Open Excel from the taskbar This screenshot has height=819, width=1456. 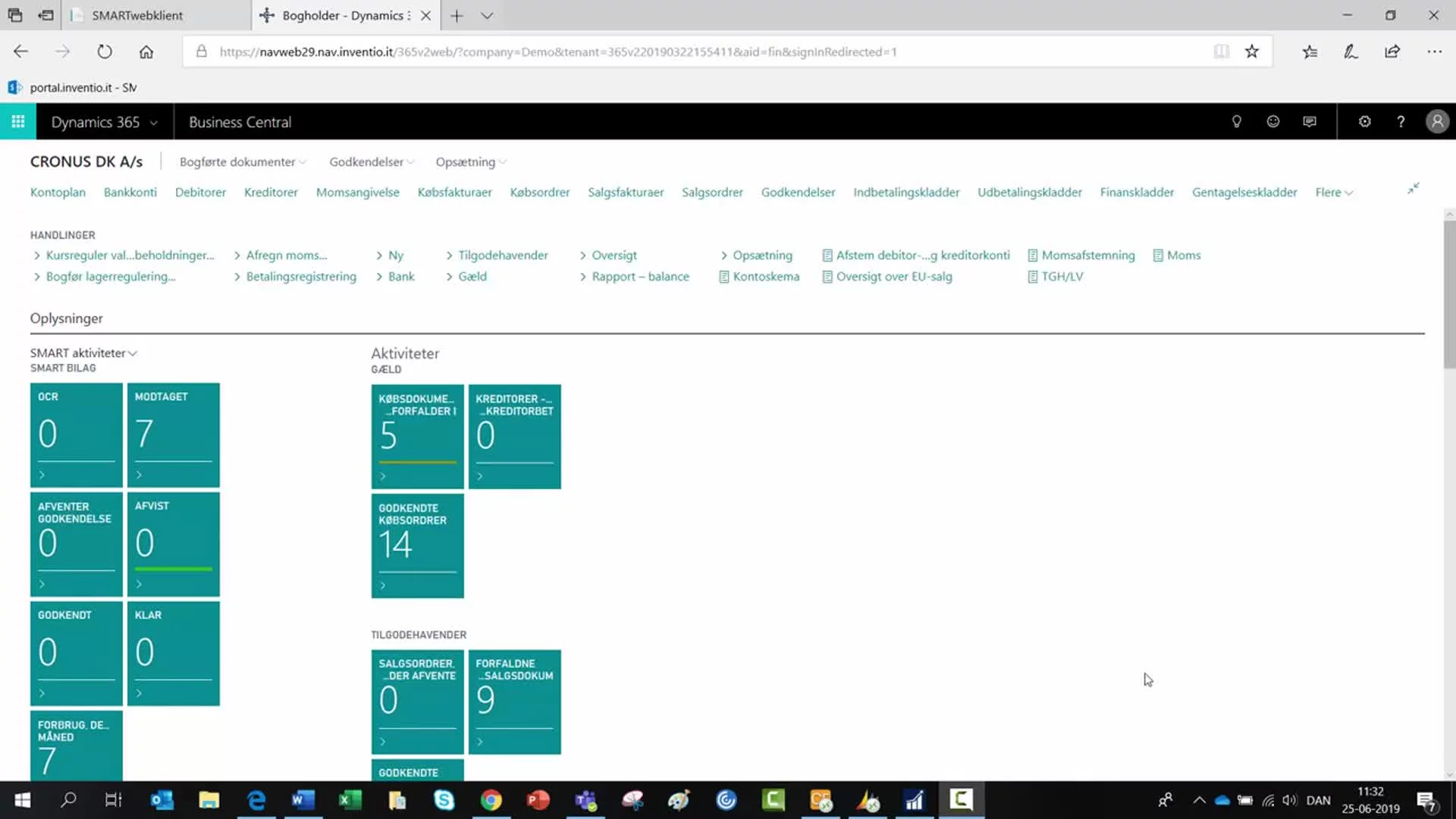coord(350,800)
